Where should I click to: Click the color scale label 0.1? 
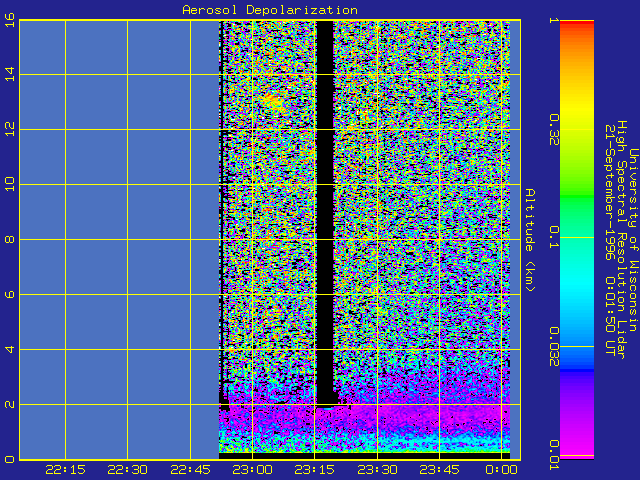pos(553,237)
